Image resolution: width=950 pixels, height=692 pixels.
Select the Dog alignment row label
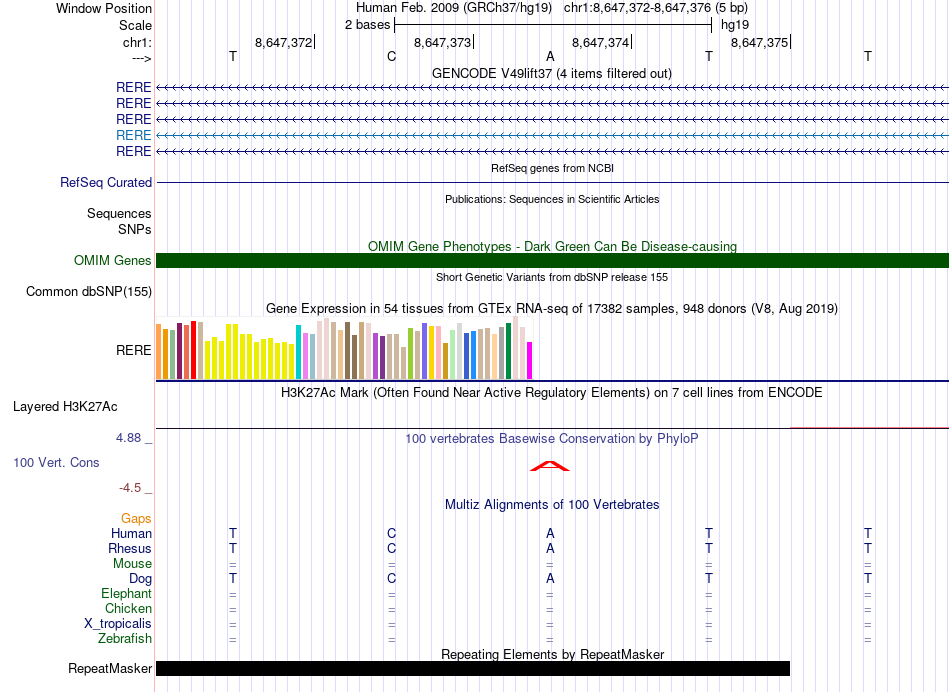140,579
